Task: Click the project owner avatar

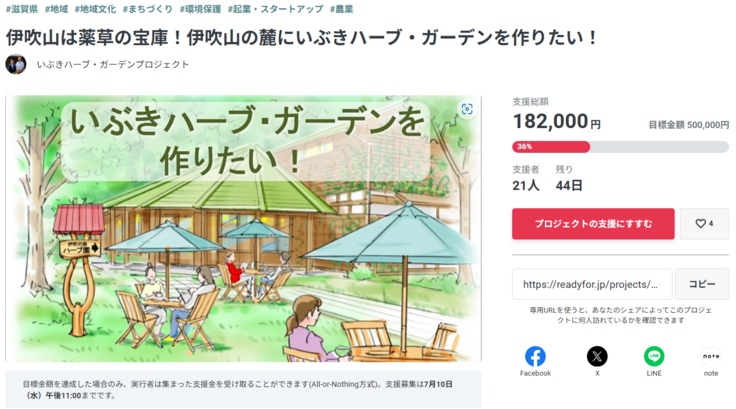Action: tap(16, 64)
